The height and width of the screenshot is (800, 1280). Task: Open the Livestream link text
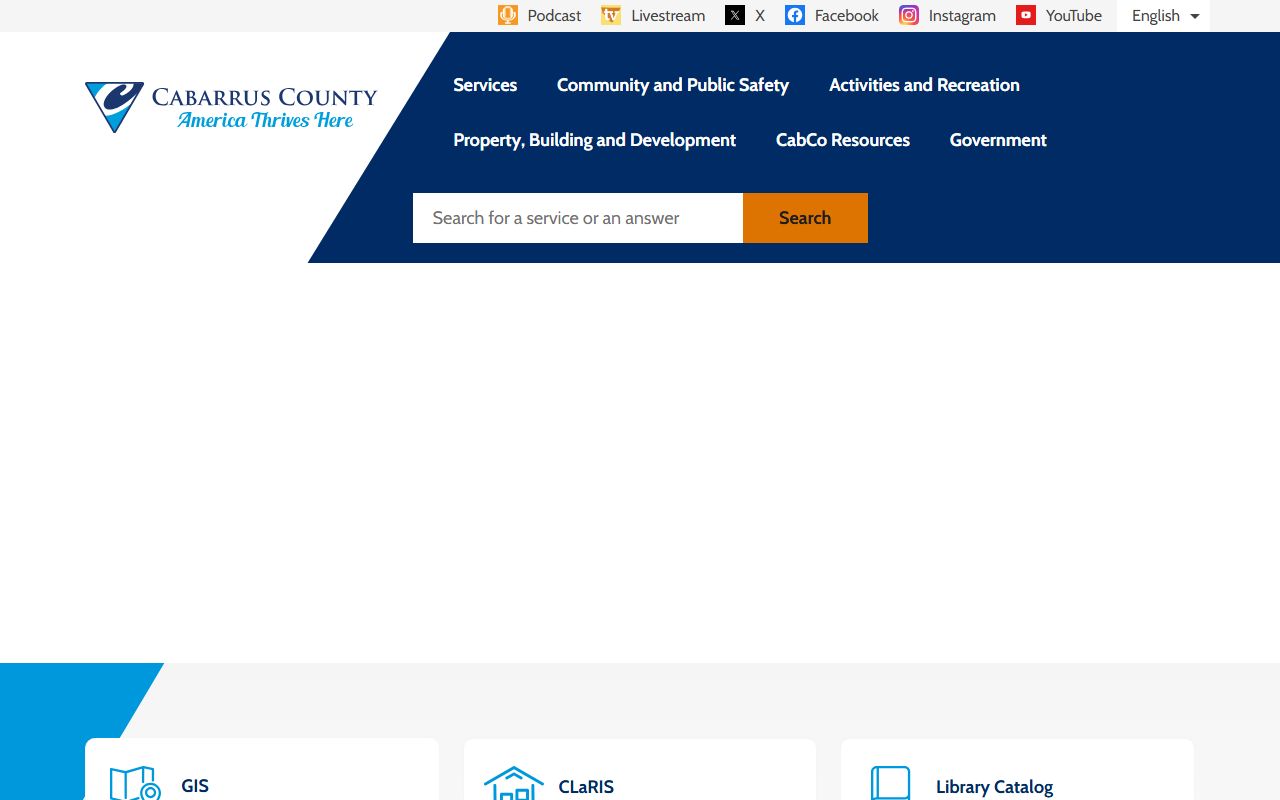click(668, 16)
